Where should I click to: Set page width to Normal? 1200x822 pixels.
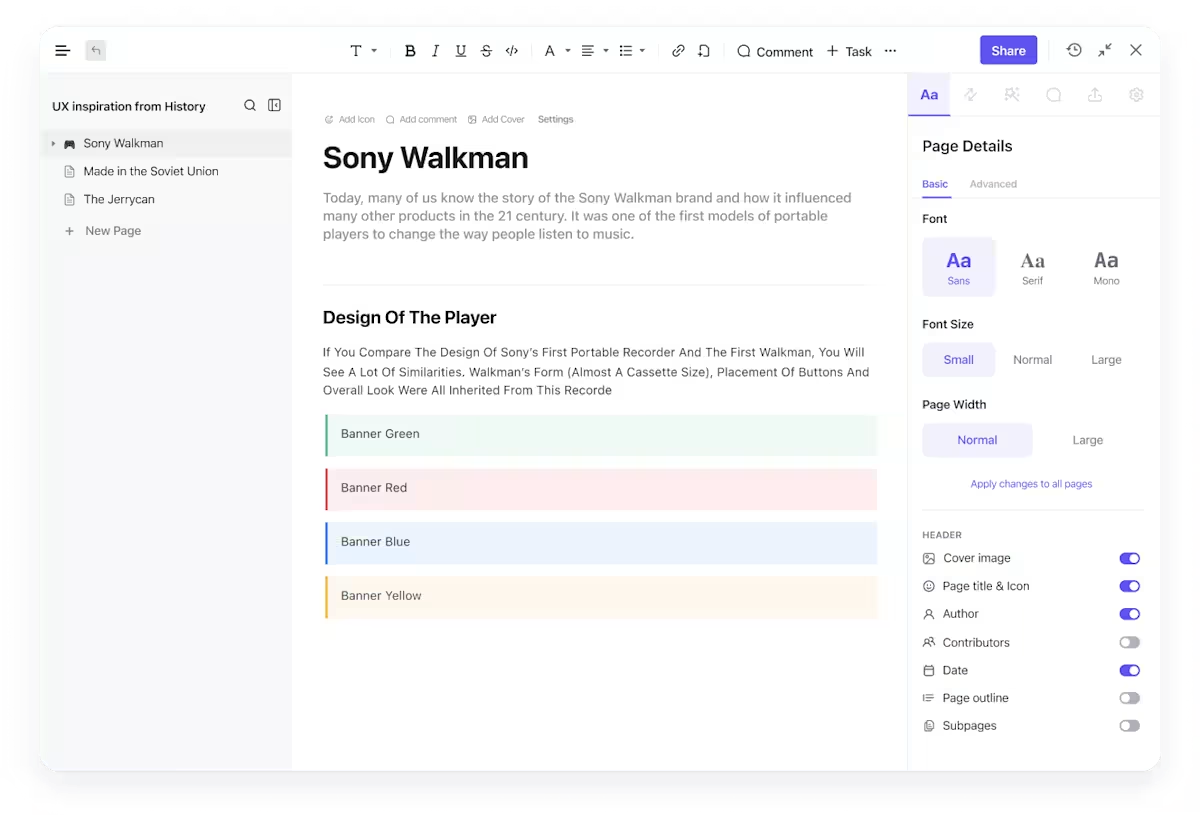(x=977, y=440)
